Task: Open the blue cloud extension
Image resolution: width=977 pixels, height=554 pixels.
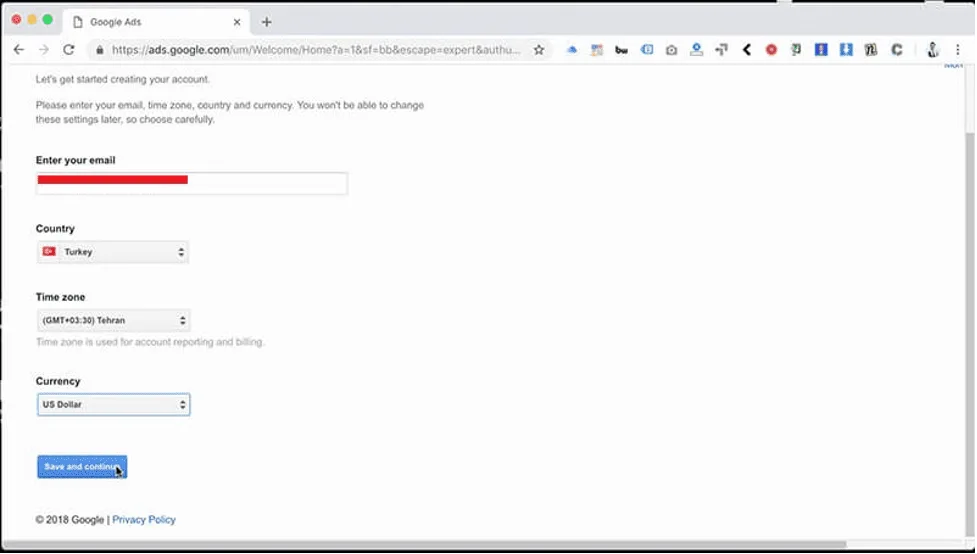Action: 571,50
